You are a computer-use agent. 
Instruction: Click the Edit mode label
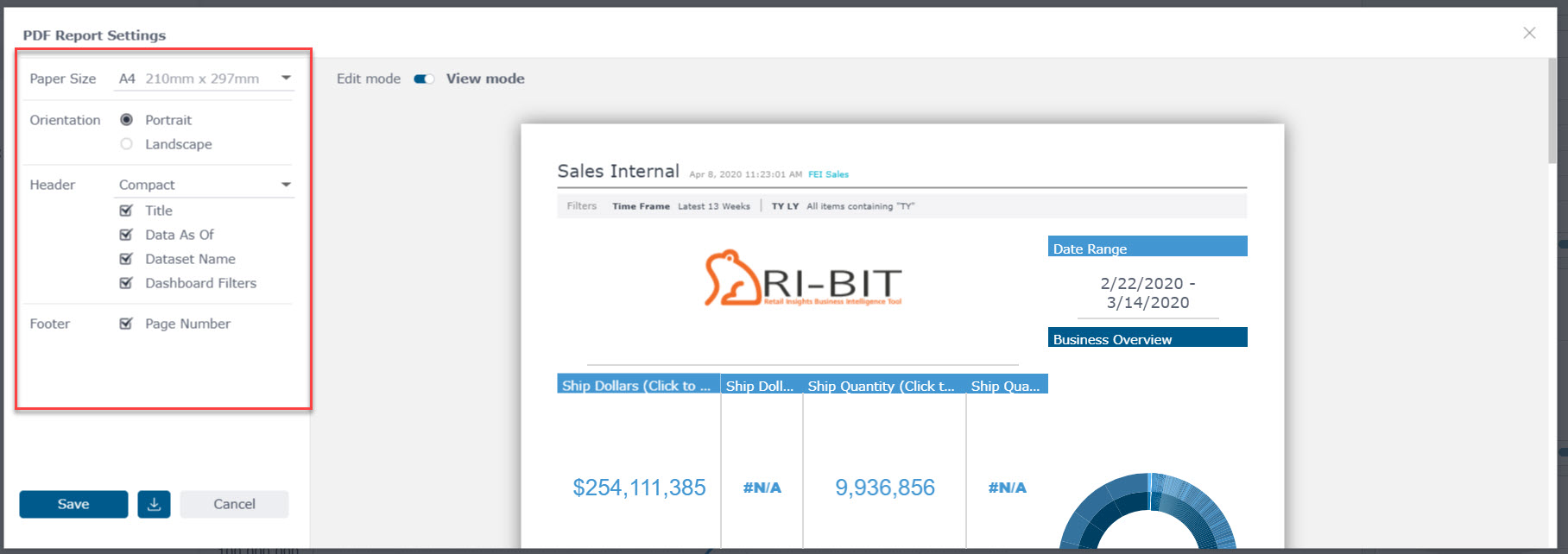tap(369, 79)
